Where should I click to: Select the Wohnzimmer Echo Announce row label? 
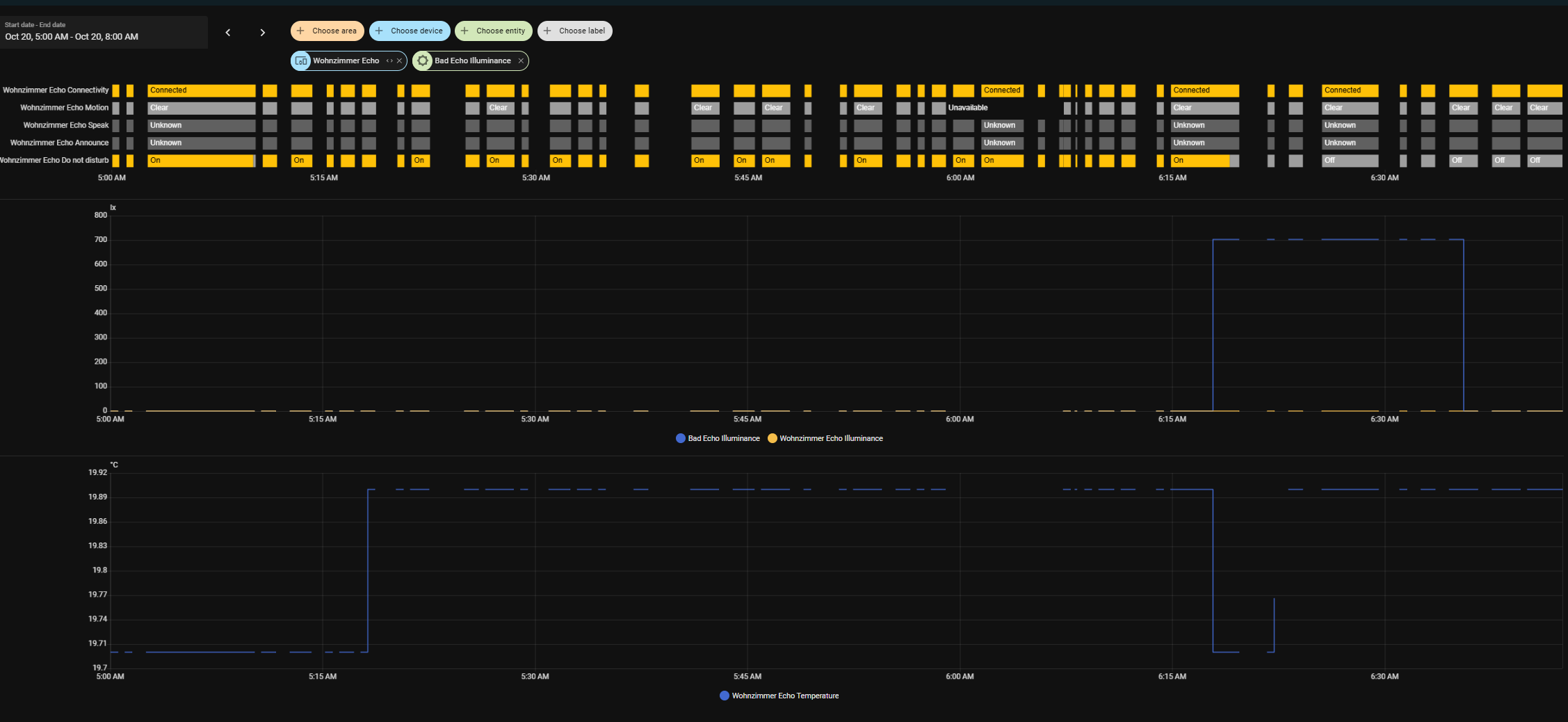click(x=60, y=143)
